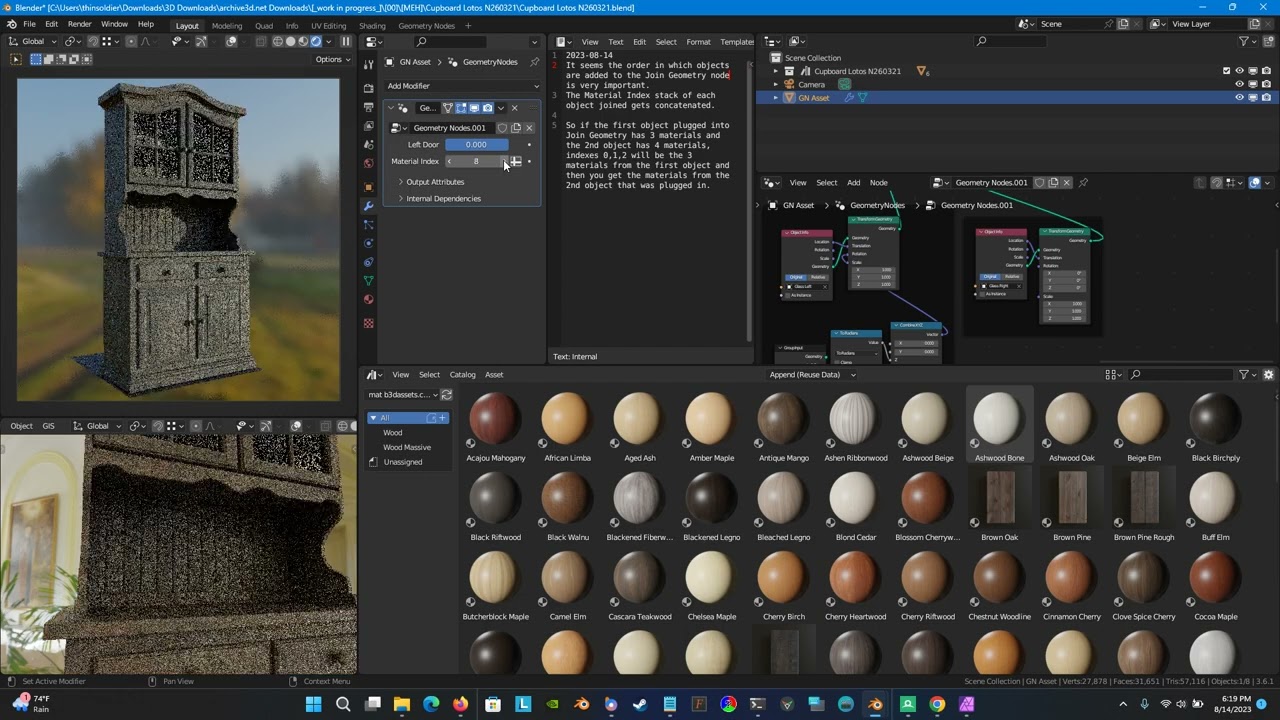1280x720 pixels.
Task: Open the Add Modifier dropdown
Action: [463, 86]
